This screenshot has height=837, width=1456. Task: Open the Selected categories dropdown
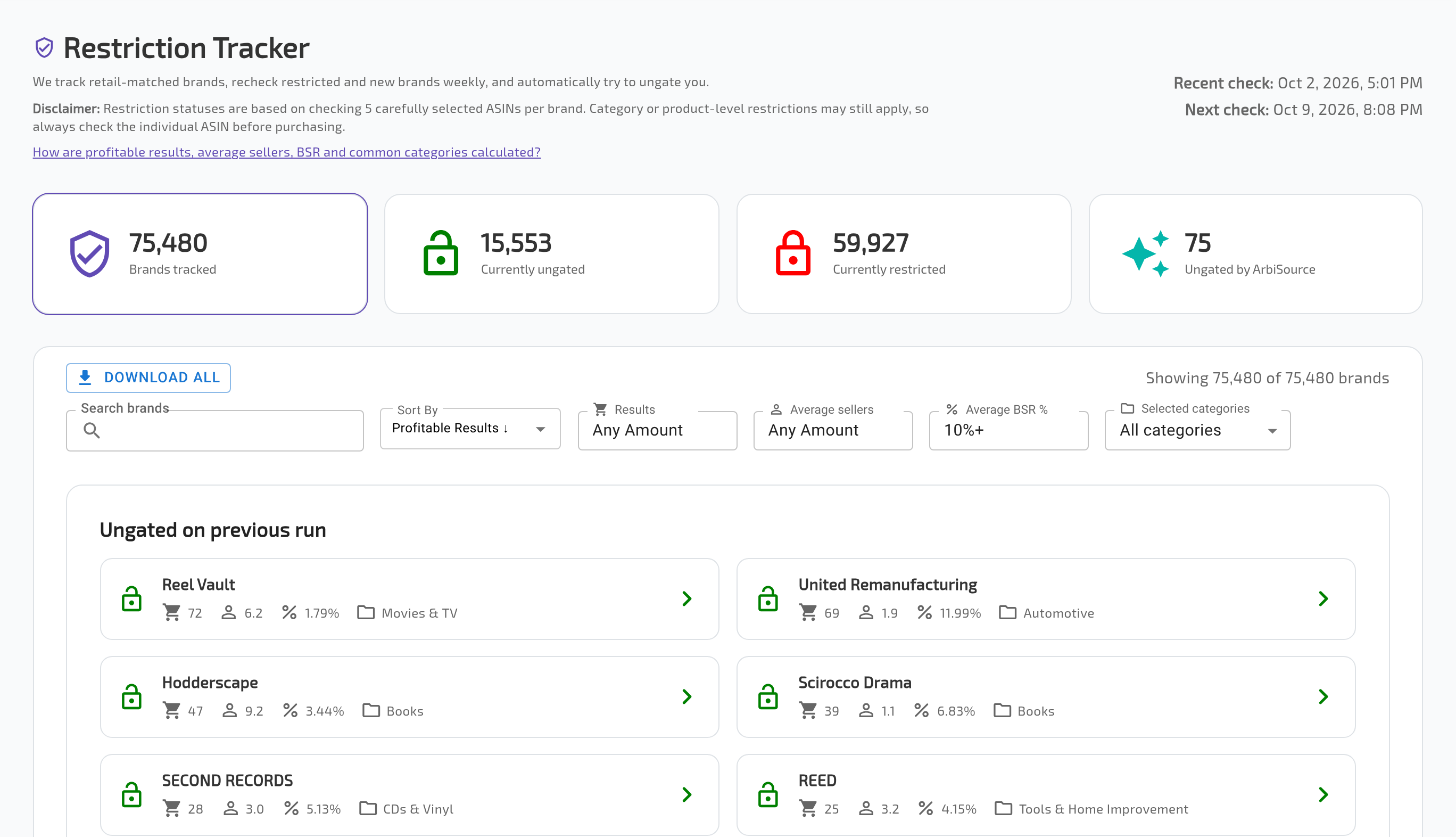coord(1197,430)
